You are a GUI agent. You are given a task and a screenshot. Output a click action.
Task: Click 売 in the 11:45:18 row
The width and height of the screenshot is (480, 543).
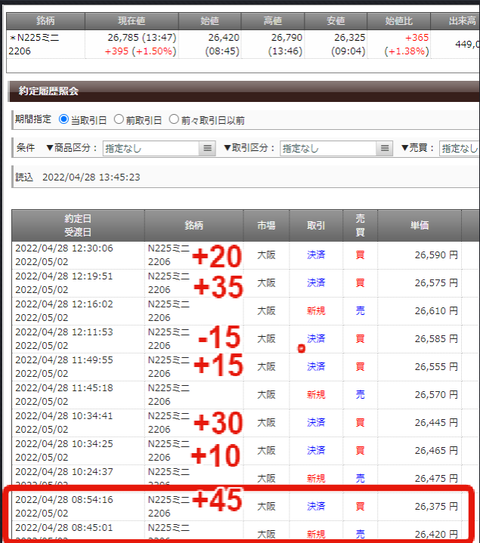[x=360, y=395]
